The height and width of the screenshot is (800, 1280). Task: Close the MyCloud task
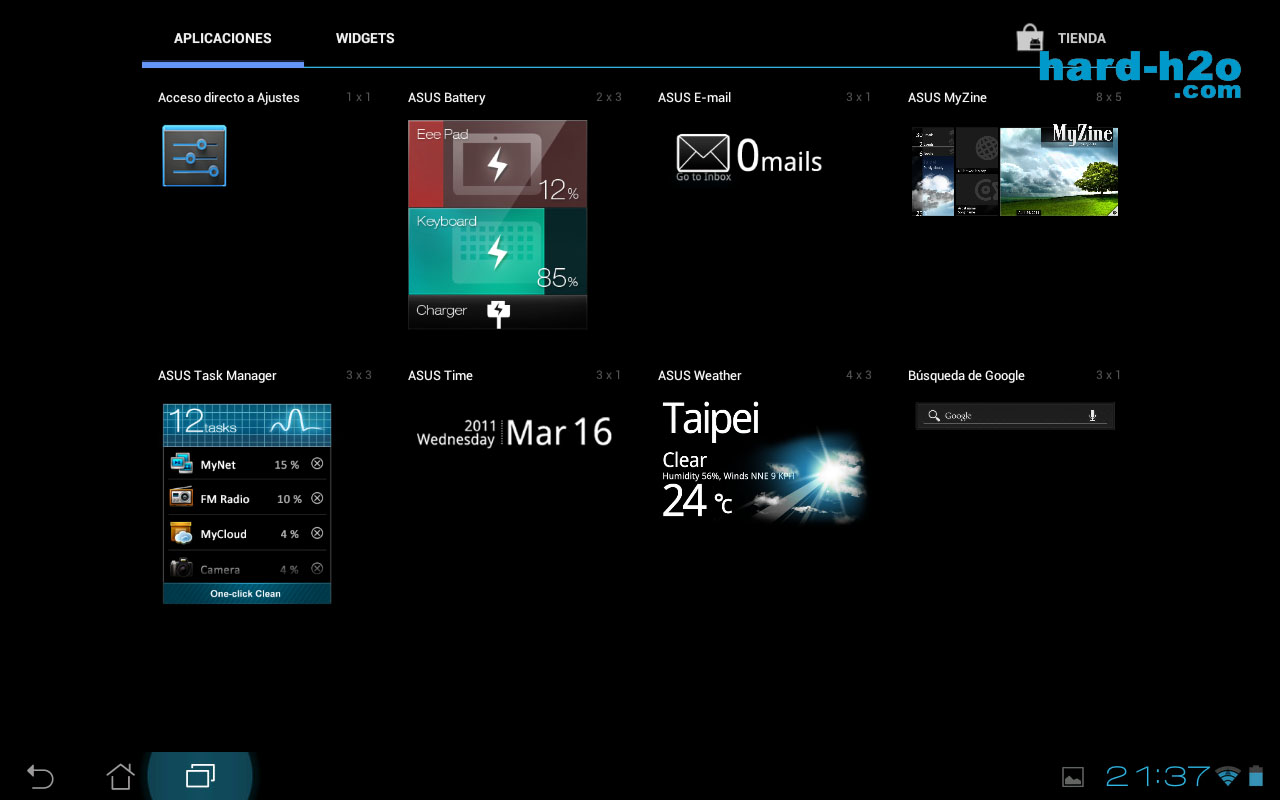coord(317,533)
